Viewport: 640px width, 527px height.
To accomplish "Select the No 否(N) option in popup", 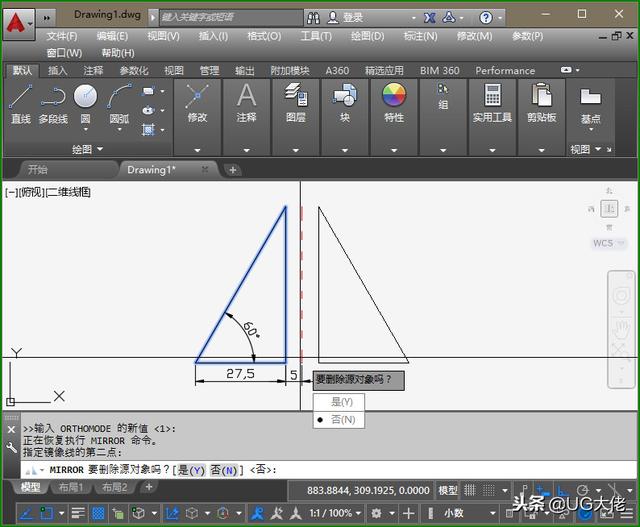I will coord(339,419).
